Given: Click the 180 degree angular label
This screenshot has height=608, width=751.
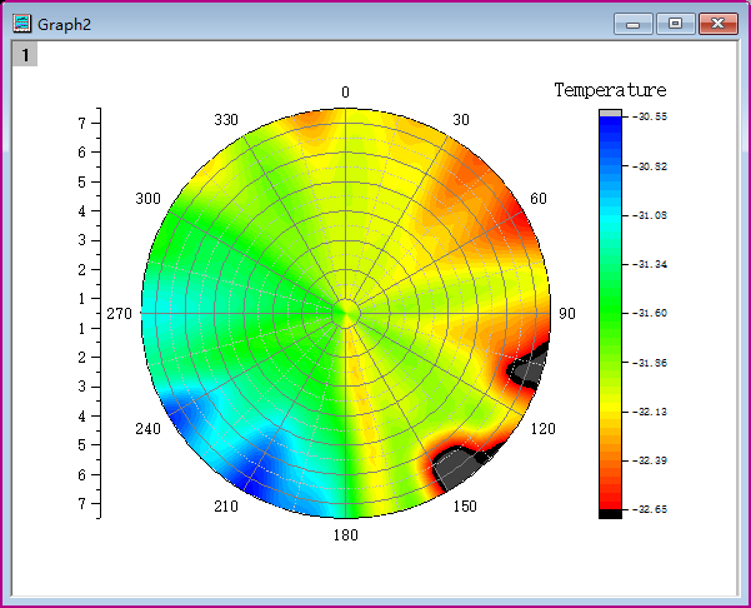Looking at the screenshot, I should click(345, 535).
